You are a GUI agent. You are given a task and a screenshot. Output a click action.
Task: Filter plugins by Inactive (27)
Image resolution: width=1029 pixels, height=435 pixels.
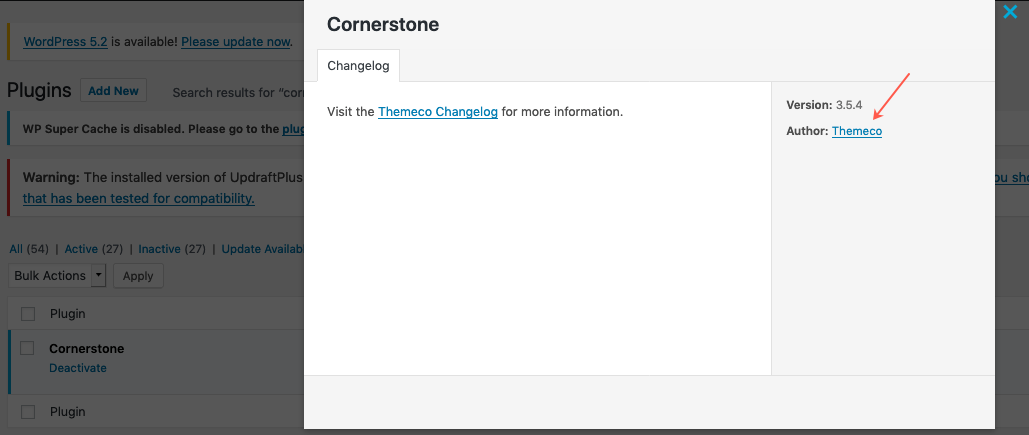click(x=172, y=249)
